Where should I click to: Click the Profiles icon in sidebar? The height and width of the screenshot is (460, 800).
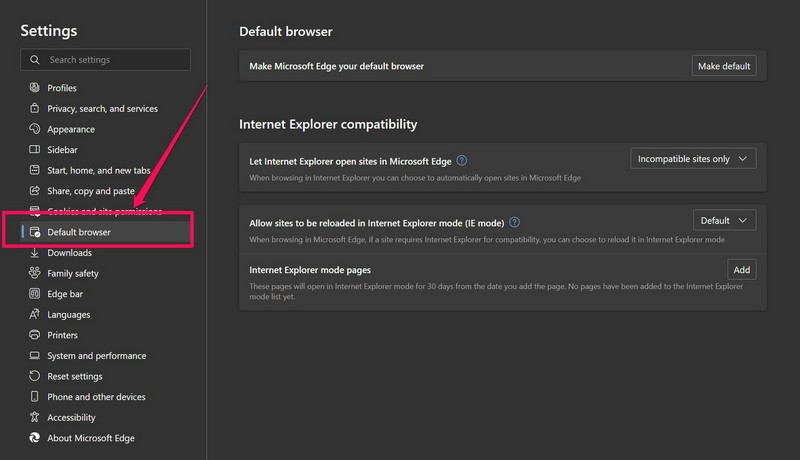(34, 88)
